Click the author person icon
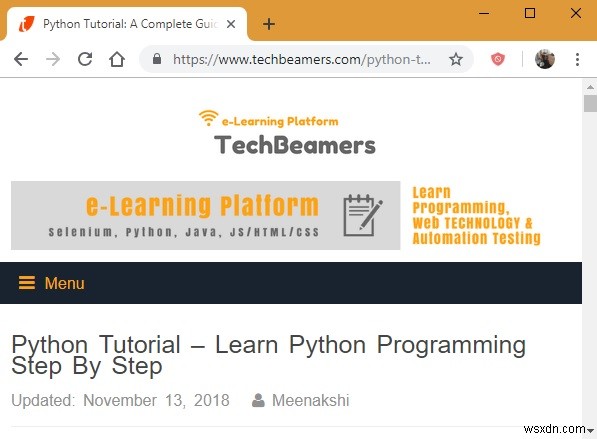597x439 pixels. pos(258,401)
